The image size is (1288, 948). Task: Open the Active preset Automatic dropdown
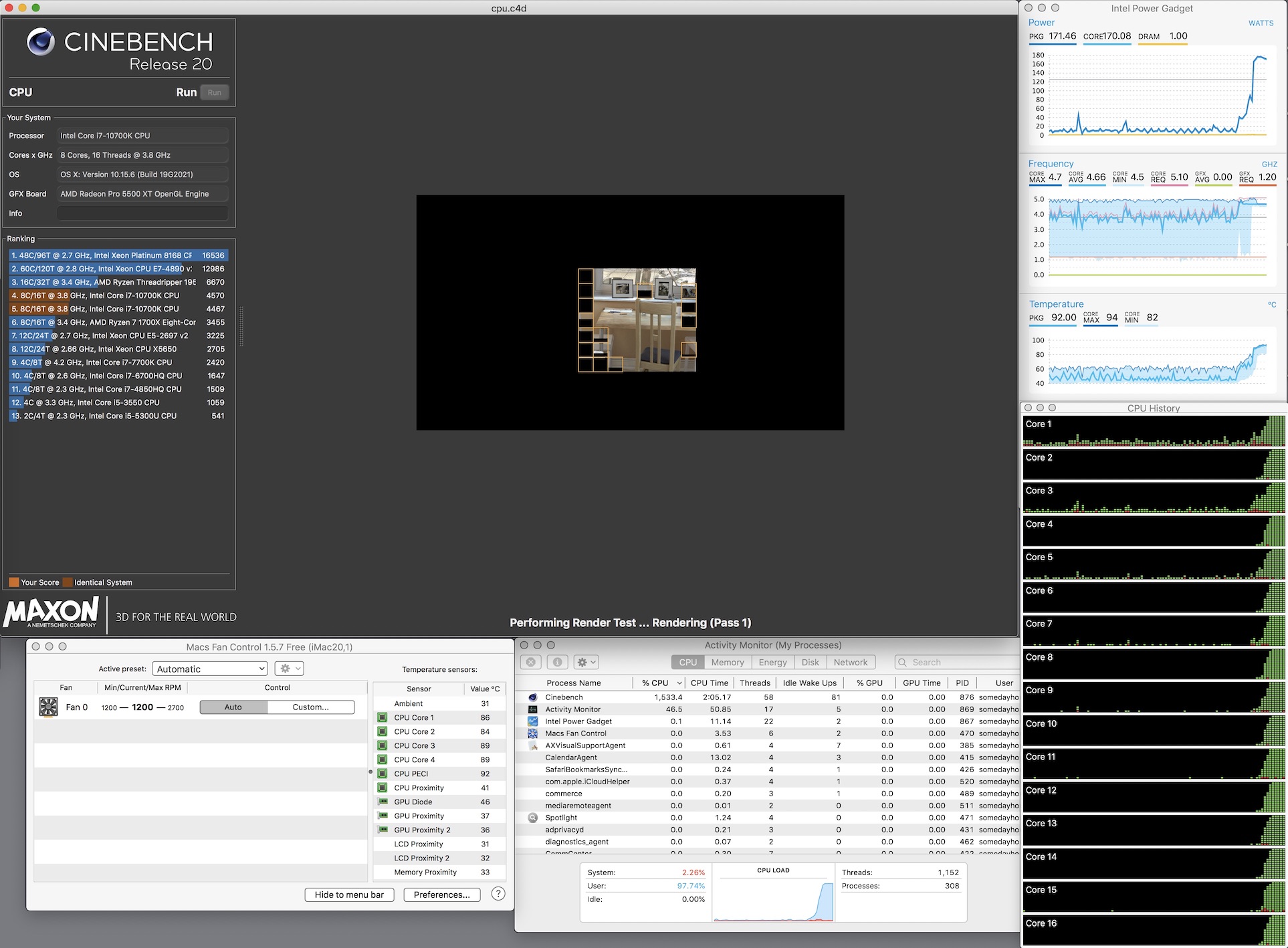pos(210,669)
